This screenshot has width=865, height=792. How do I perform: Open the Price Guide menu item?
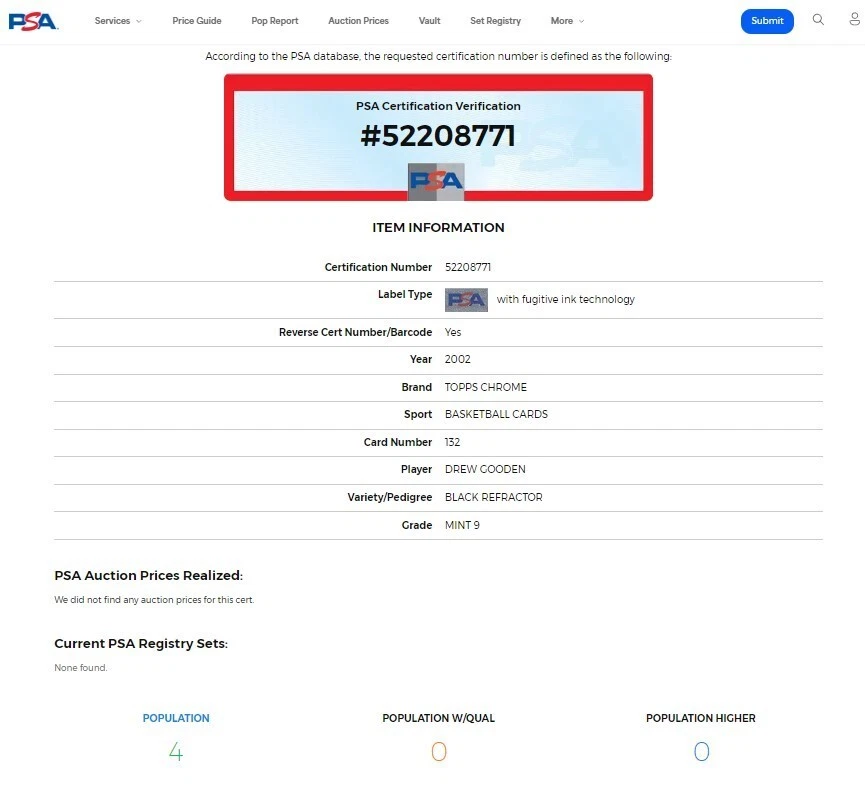tap(197, 21)
